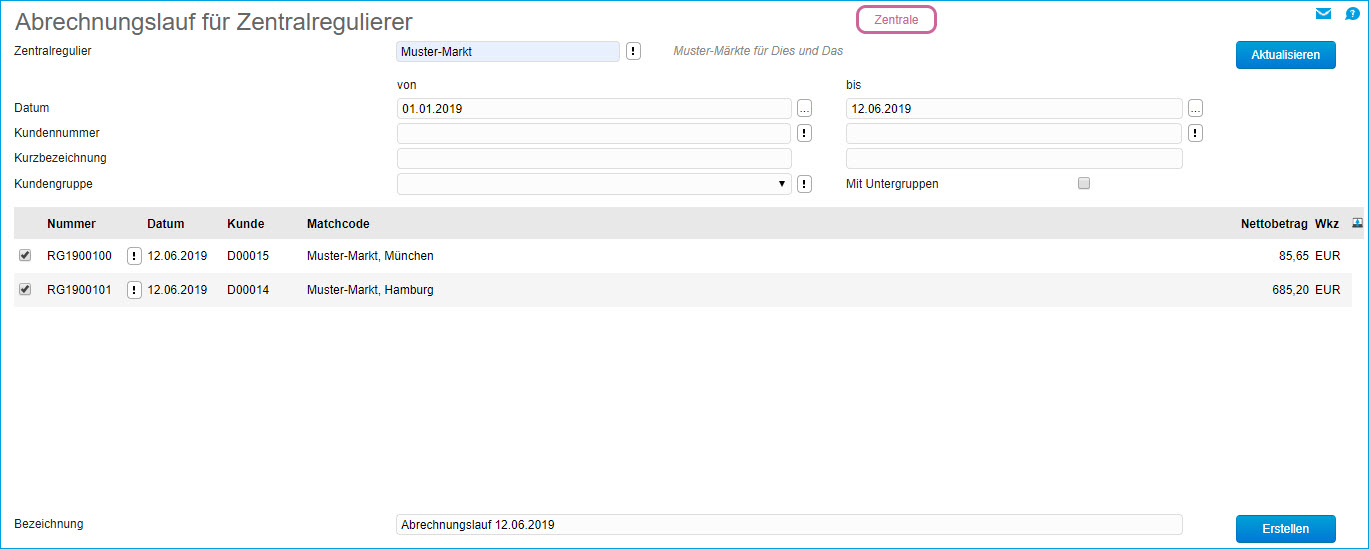The image size is (1369, 549).
Task: Open invoice RG1900100 detail icon
Action: pos(135,256)
